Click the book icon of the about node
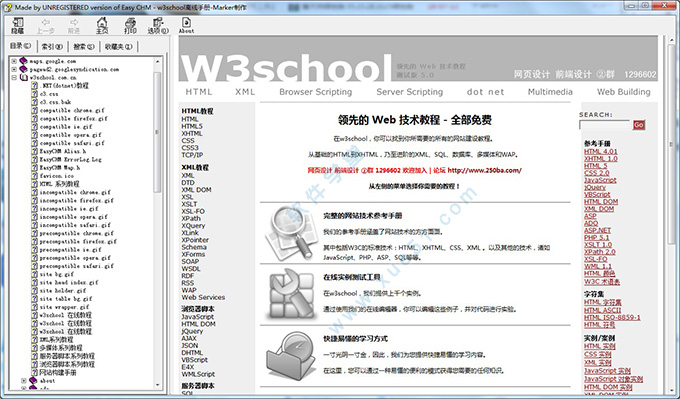680x399 pixels. tap(33, 381)
